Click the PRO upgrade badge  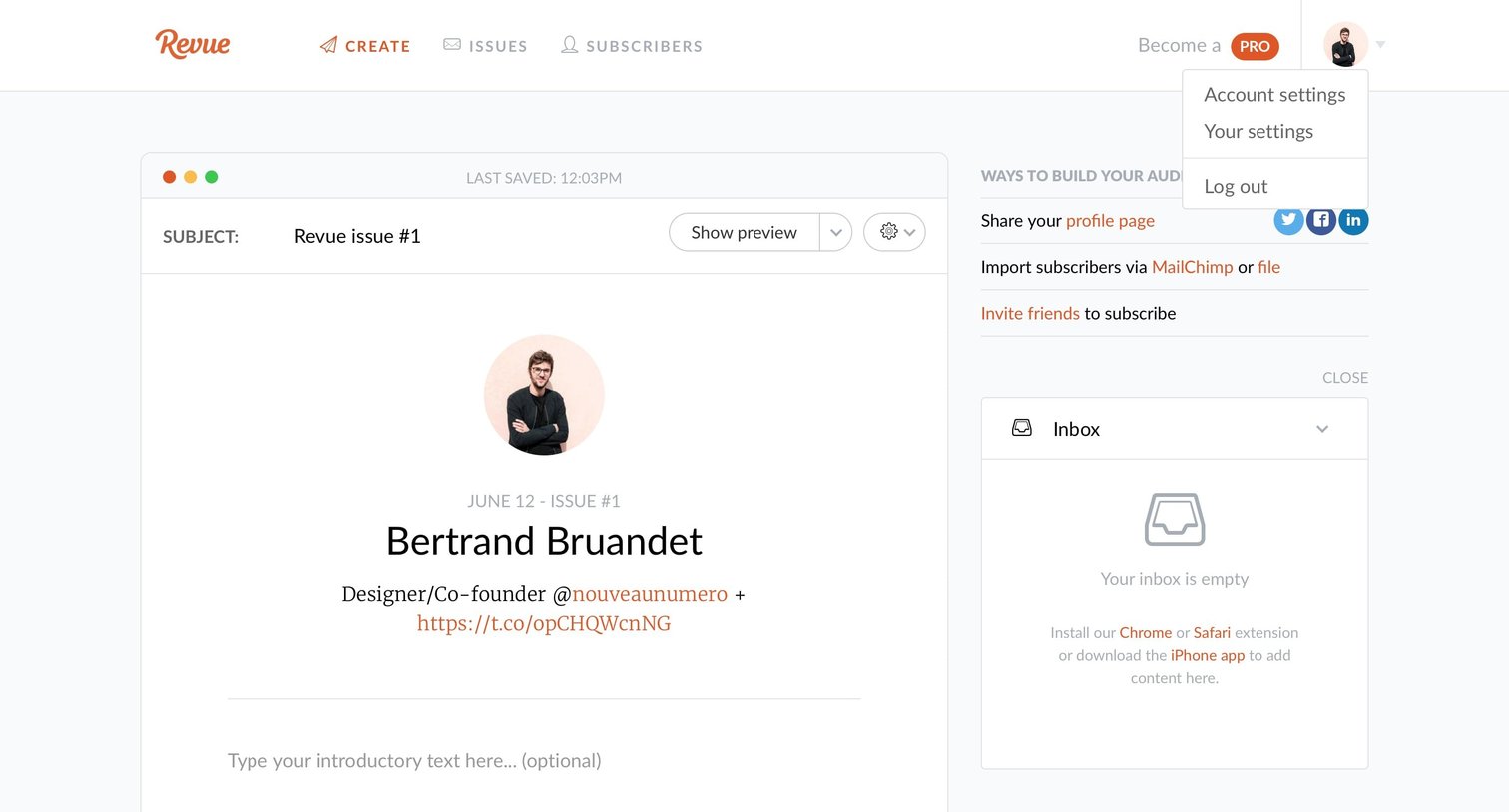click(1255, 46)
